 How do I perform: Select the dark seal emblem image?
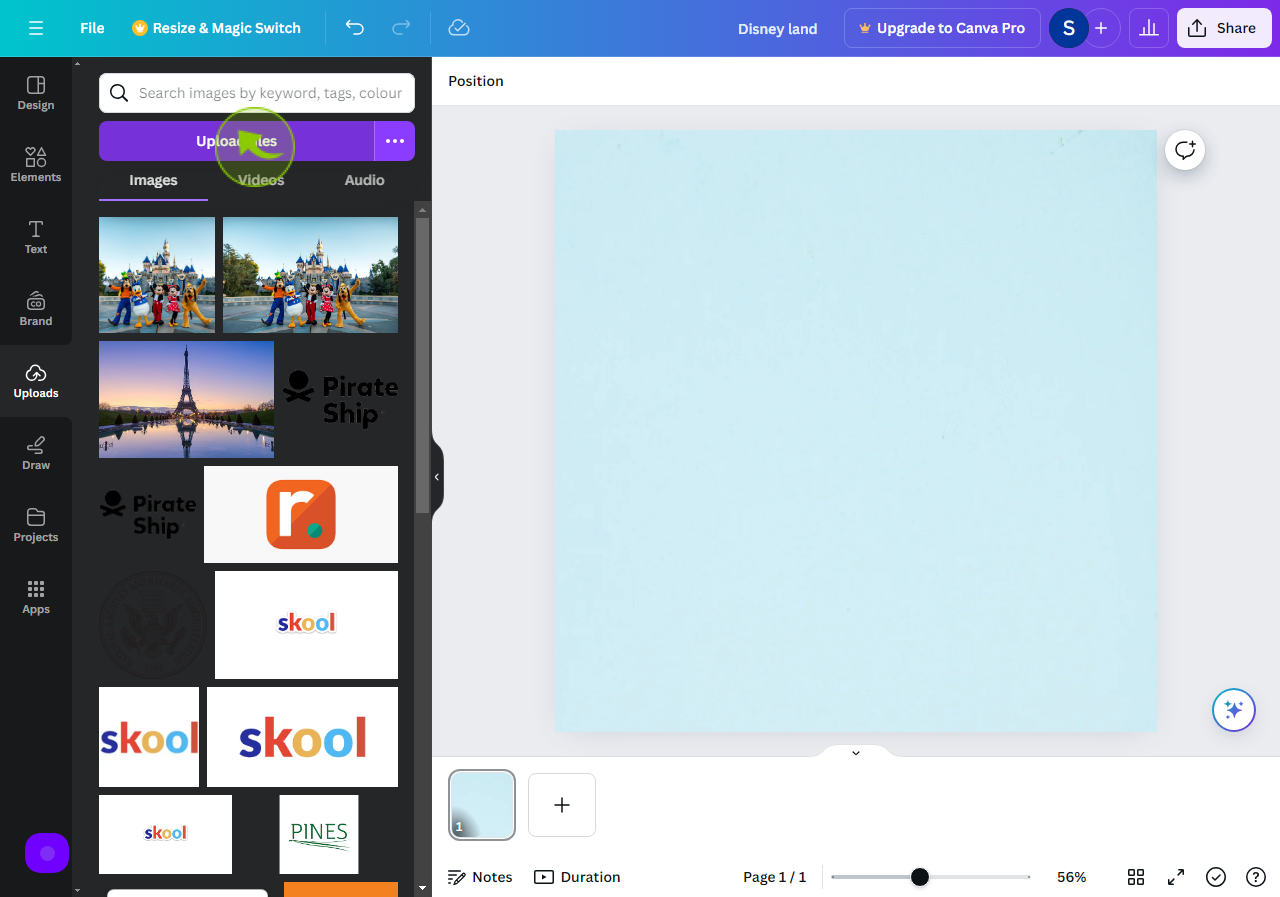pyautogui.click(x=153, y=625)
